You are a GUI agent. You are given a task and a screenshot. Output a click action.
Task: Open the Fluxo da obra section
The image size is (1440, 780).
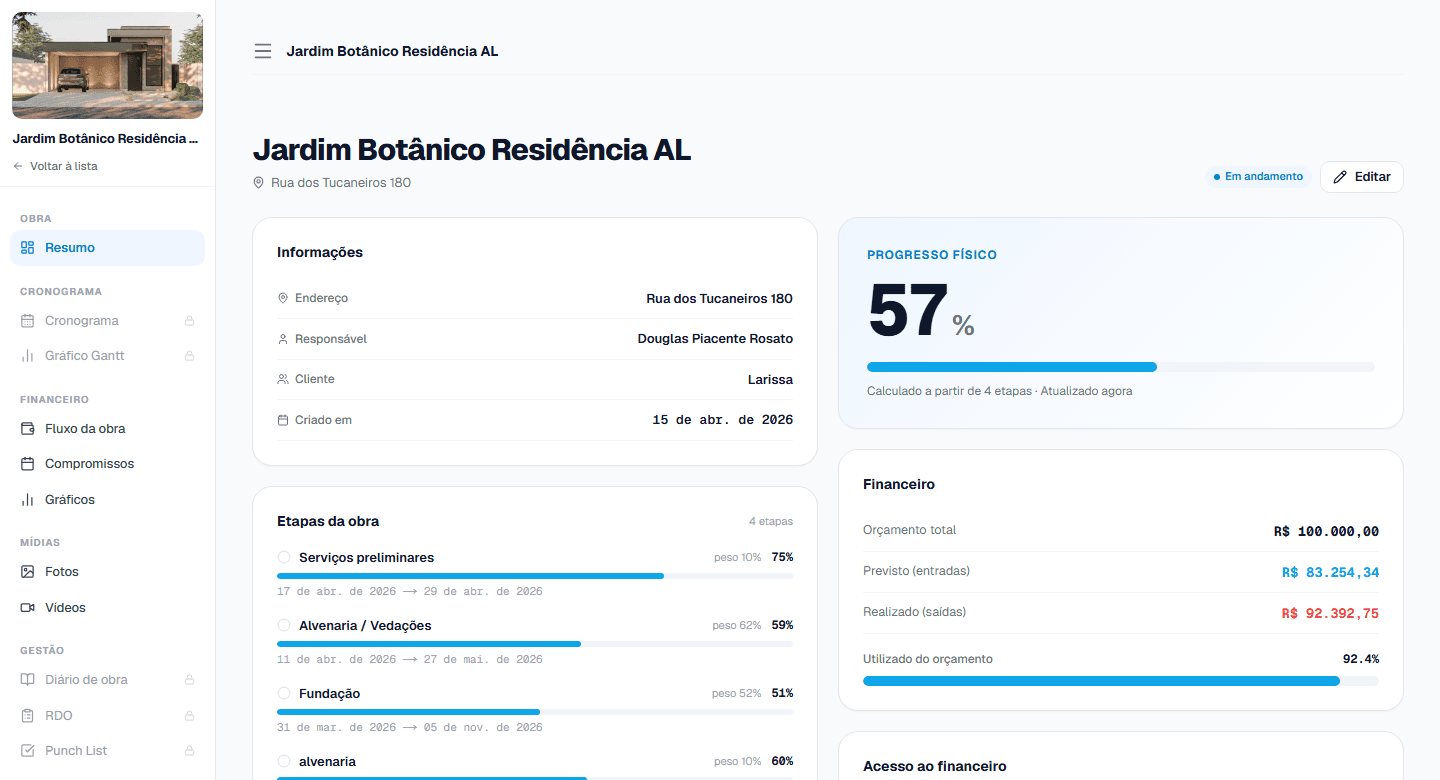[x=107, y=429]
